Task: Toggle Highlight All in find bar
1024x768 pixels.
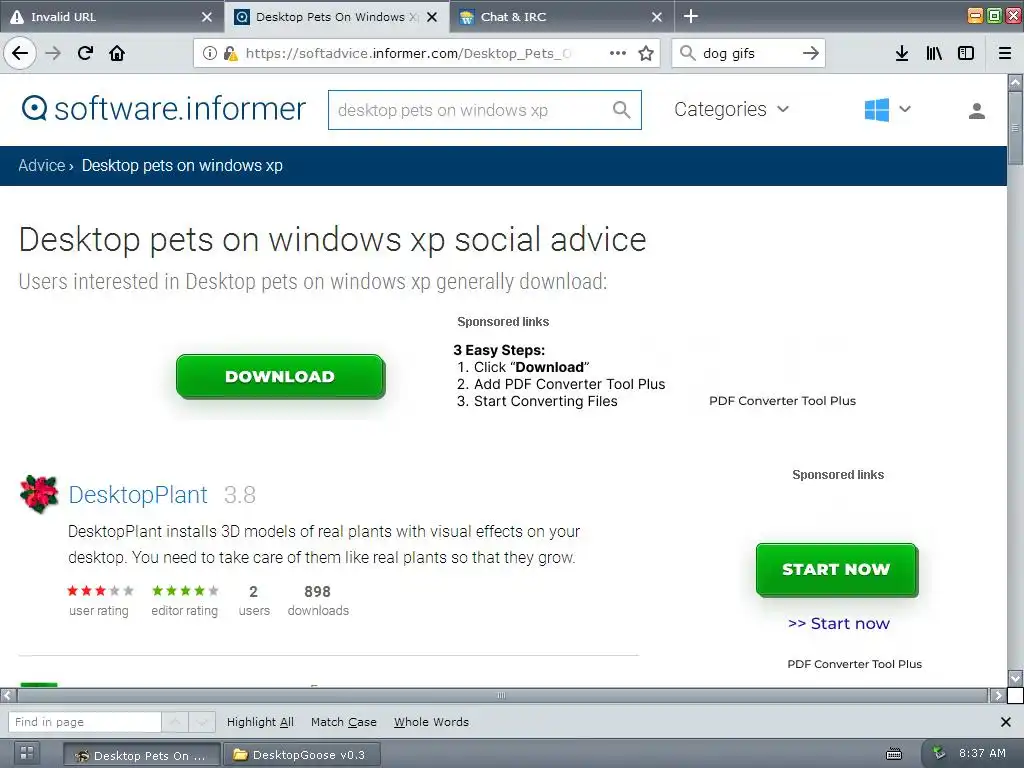Action: click(x=260, y=722)
